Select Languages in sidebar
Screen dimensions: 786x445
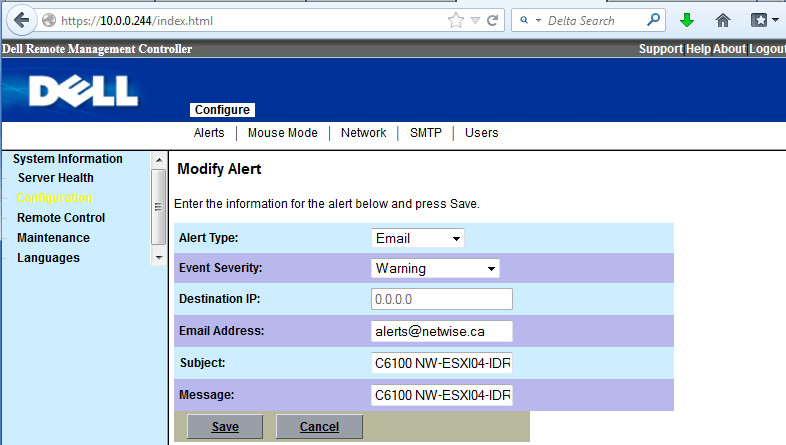49,258
